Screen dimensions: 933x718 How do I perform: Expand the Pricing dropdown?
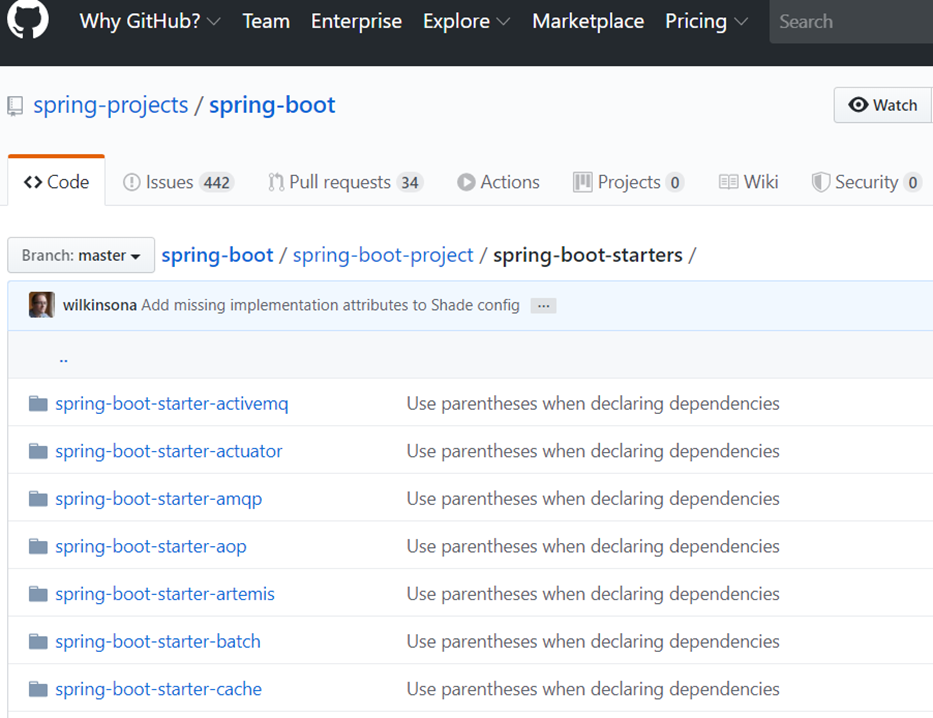point(706,21)
